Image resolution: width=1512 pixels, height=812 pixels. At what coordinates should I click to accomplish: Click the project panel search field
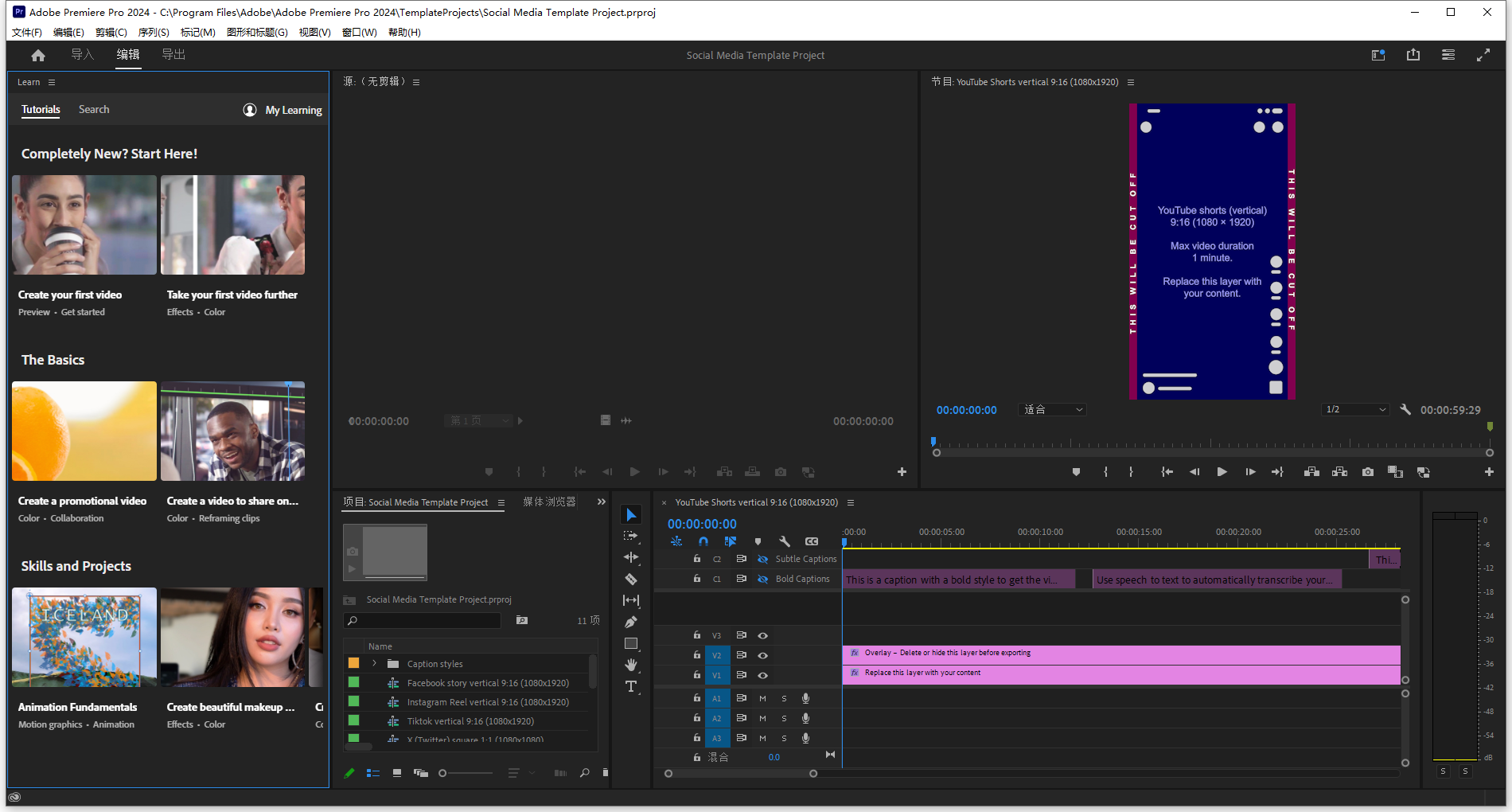click(423, 620)
